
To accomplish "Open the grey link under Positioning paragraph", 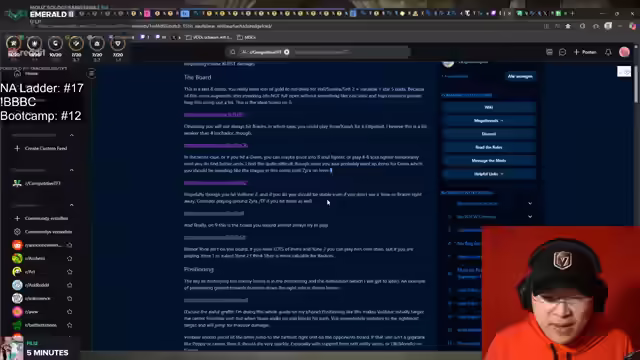I will pos(216,300).
